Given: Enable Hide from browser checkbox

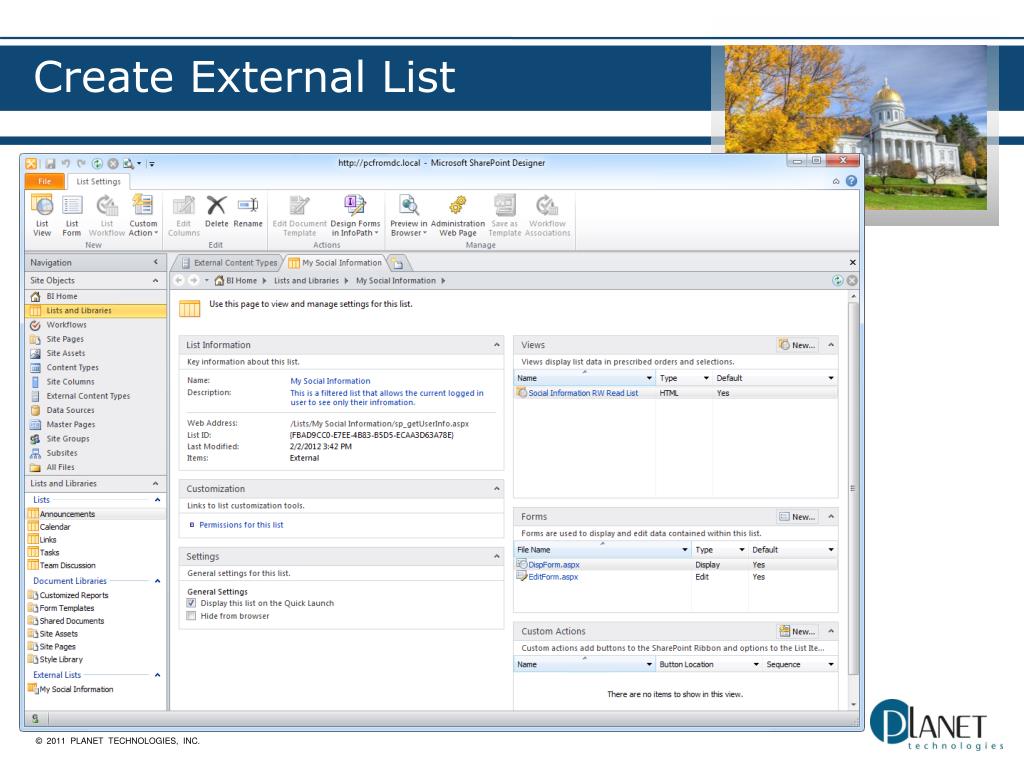Looking at the screenshot, I should point(191,616).
